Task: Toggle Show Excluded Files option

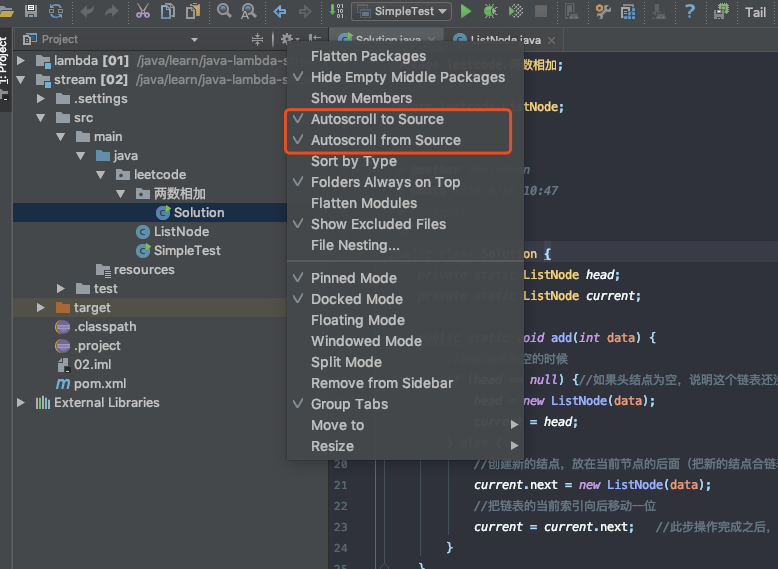Action: tap(405, 224)
